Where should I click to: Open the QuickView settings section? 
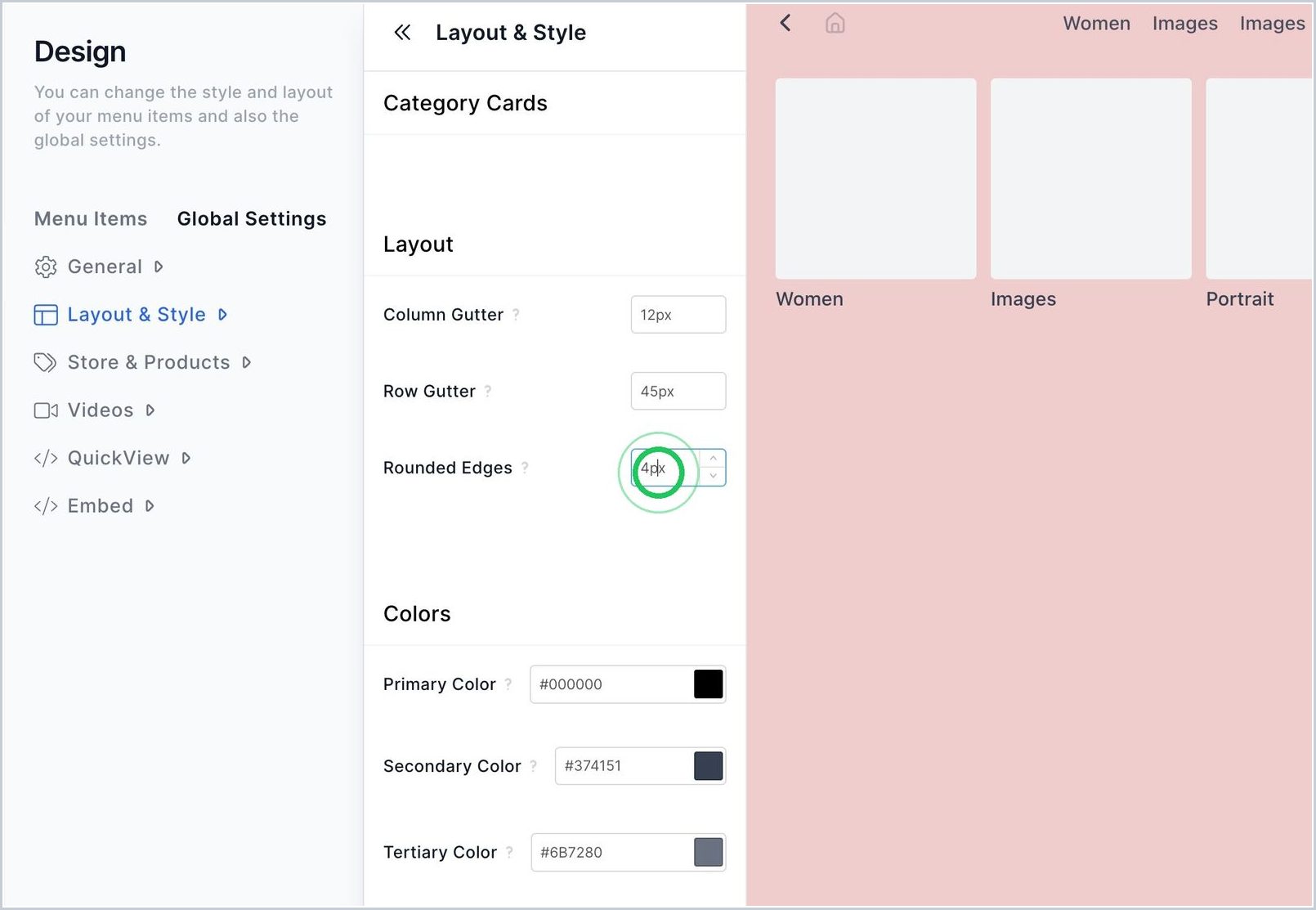[119, 458]
